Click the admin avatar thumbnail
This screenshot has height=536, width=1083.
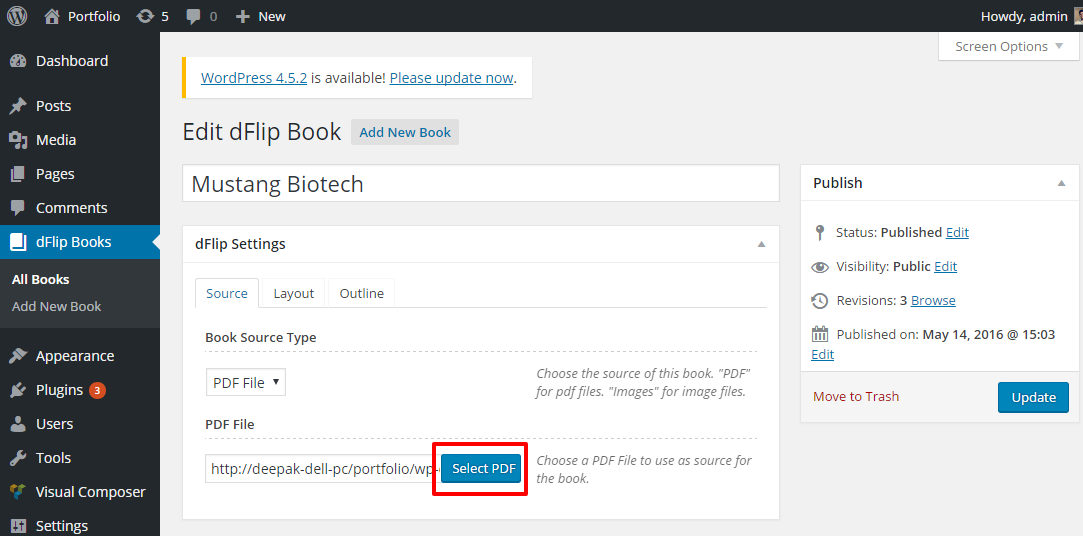(x=1077, y=16)
